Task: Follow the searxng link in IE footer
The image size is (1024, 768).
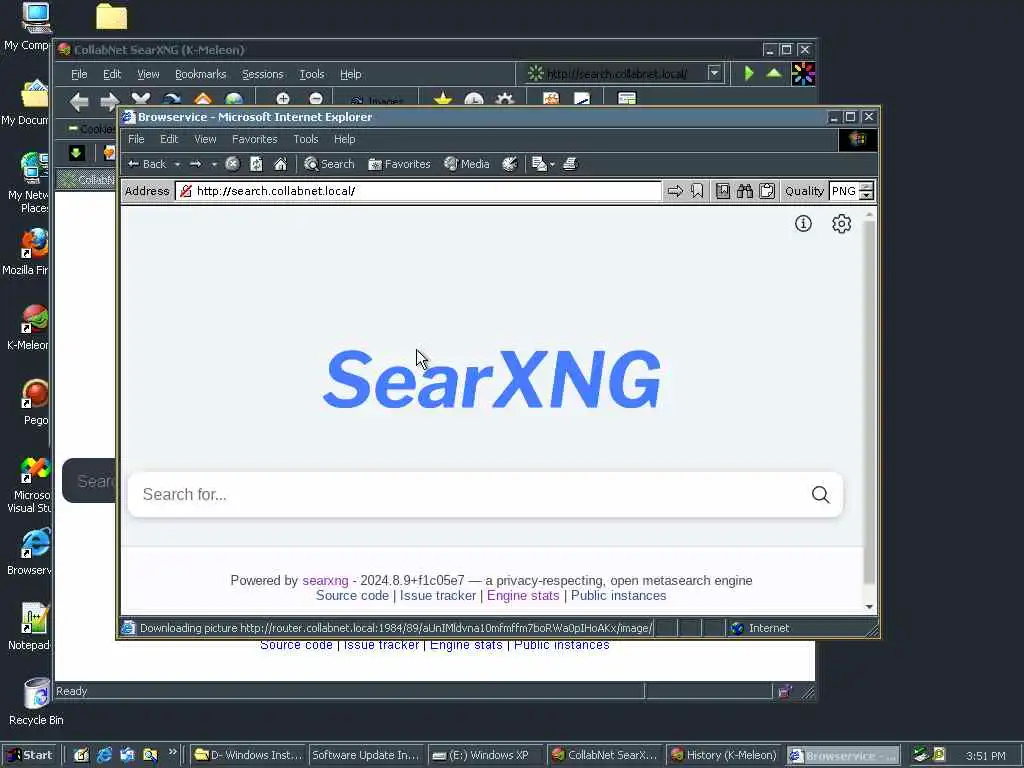Action: (325, 581)
